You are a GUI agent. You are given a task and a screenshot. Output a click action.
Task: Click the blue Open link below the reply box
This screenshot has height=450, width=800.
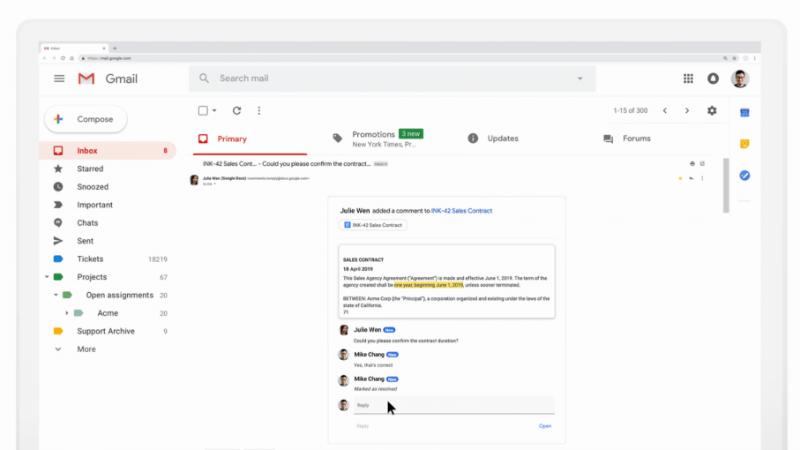click(x=545, y=426)
